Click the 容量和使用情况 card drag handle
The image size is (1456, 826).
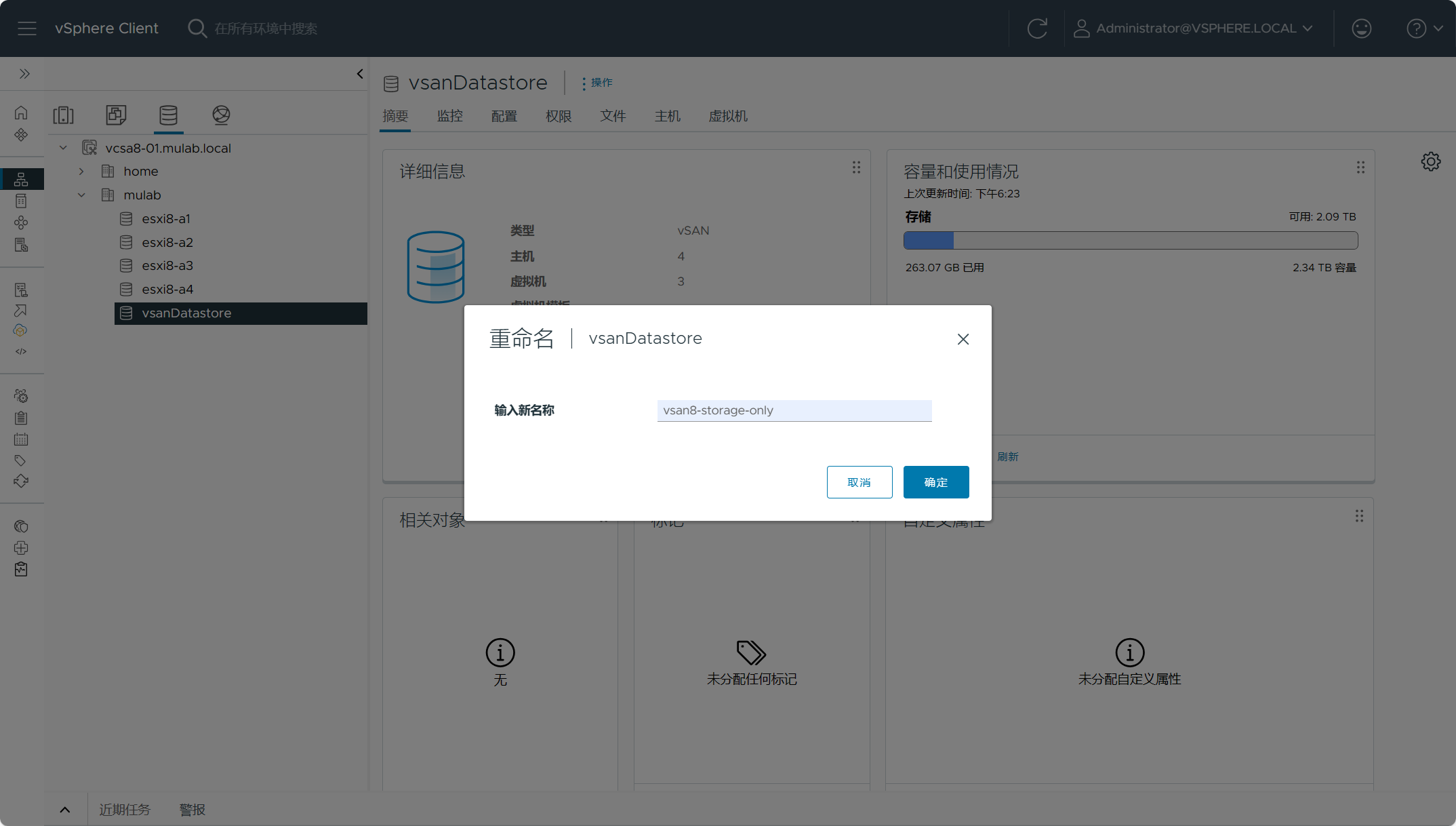[1360, 167]
